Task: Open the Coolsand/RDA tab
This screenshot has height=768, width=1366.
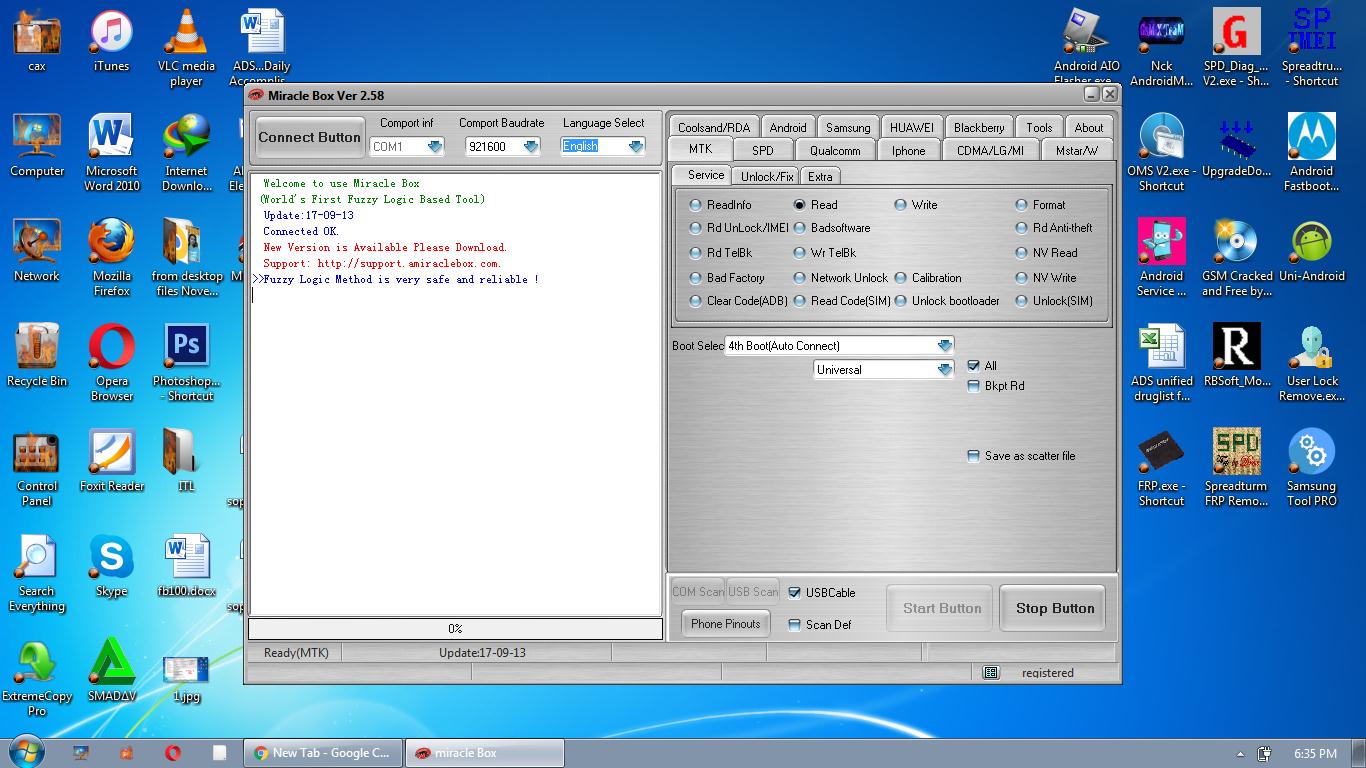Action: click(713, 127)
